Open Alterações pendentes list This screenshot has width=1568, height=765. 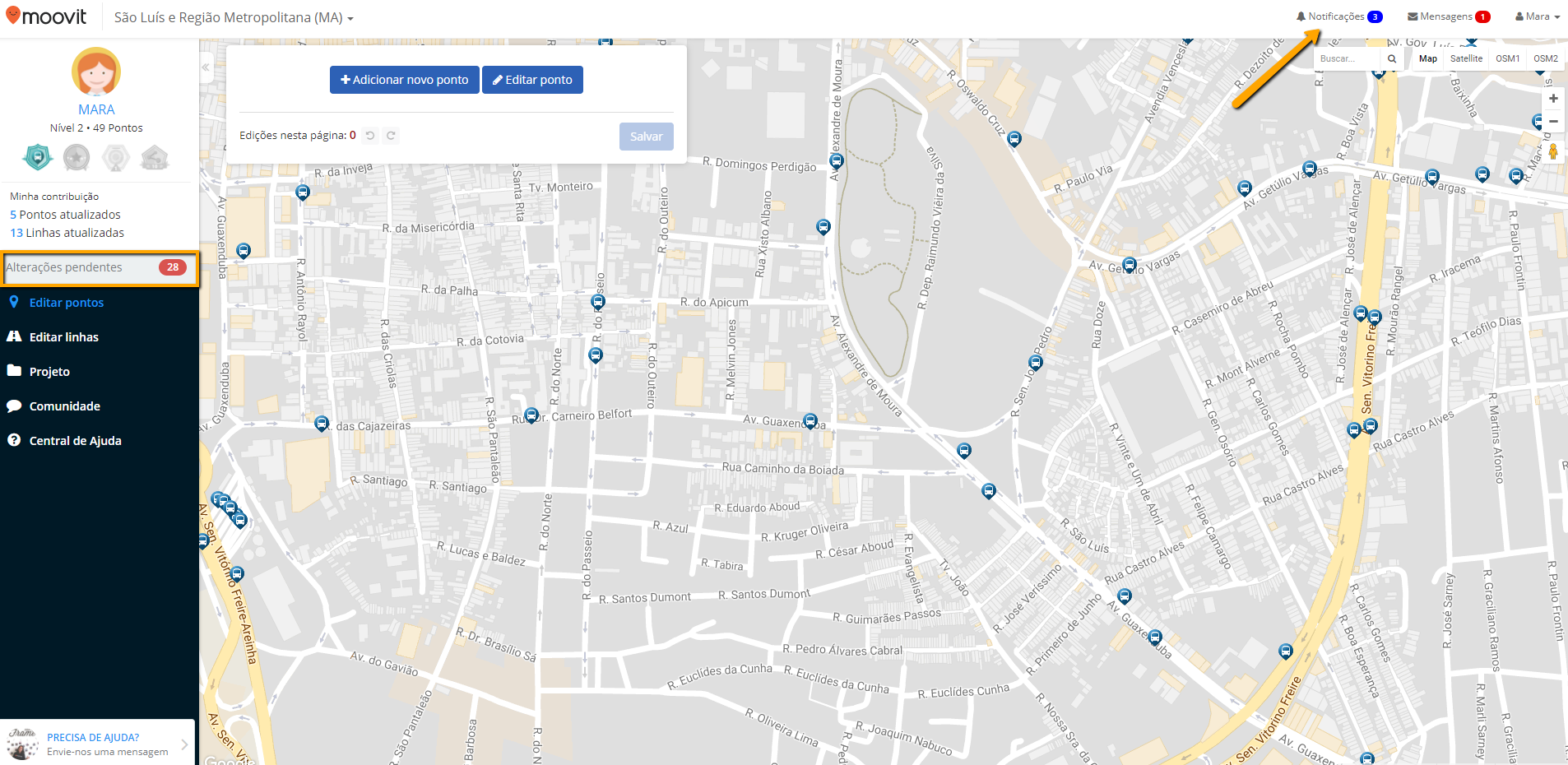point(99,267)
